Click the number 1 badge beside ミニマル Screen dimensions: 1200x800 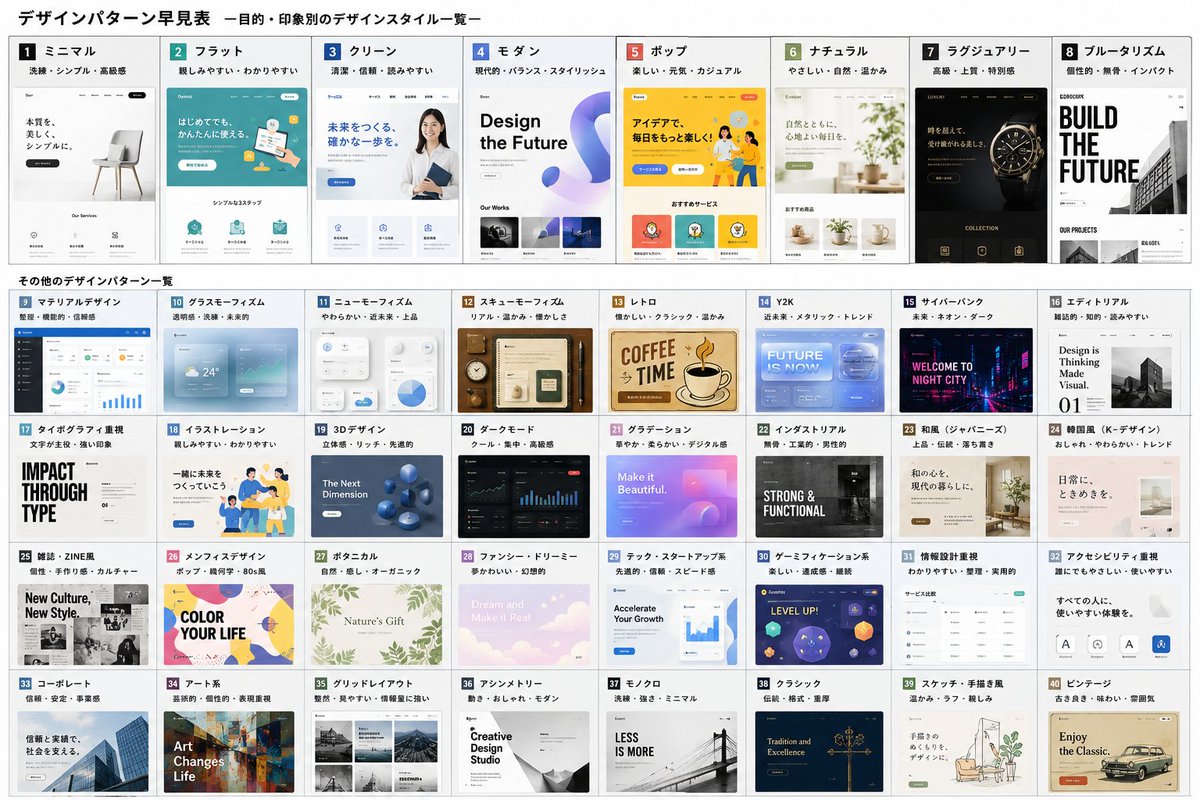(28, 52)
